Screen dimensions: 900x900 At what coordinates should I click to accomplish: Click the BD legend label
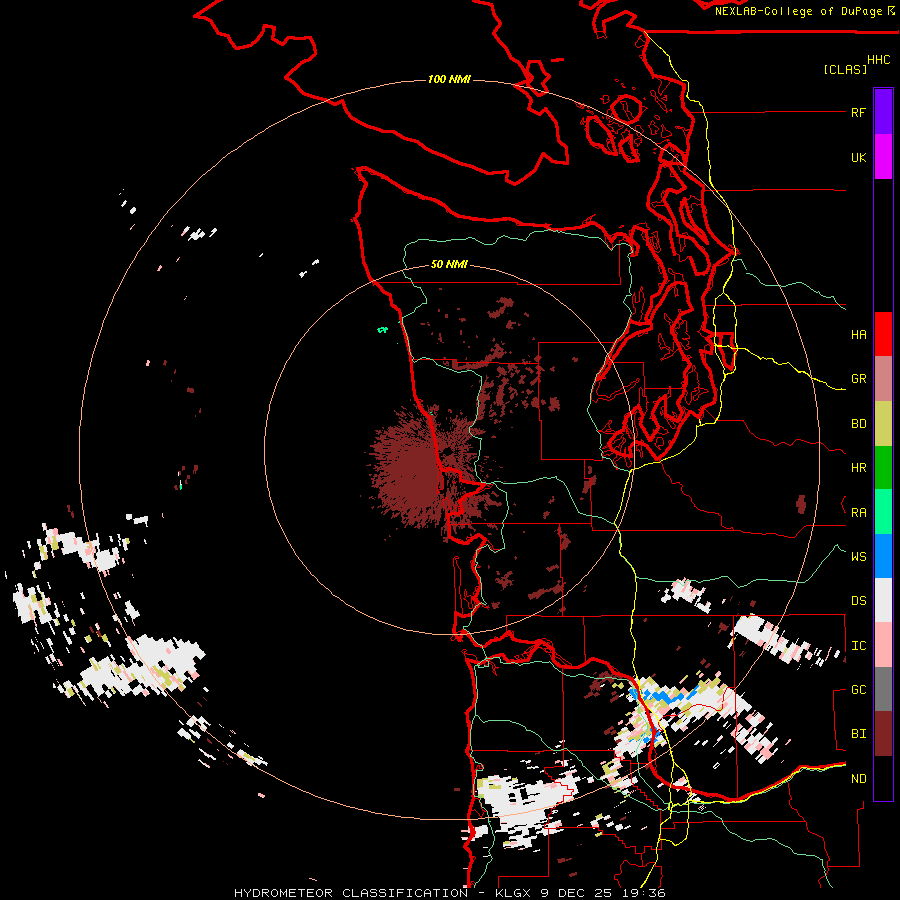coord(858,424)
